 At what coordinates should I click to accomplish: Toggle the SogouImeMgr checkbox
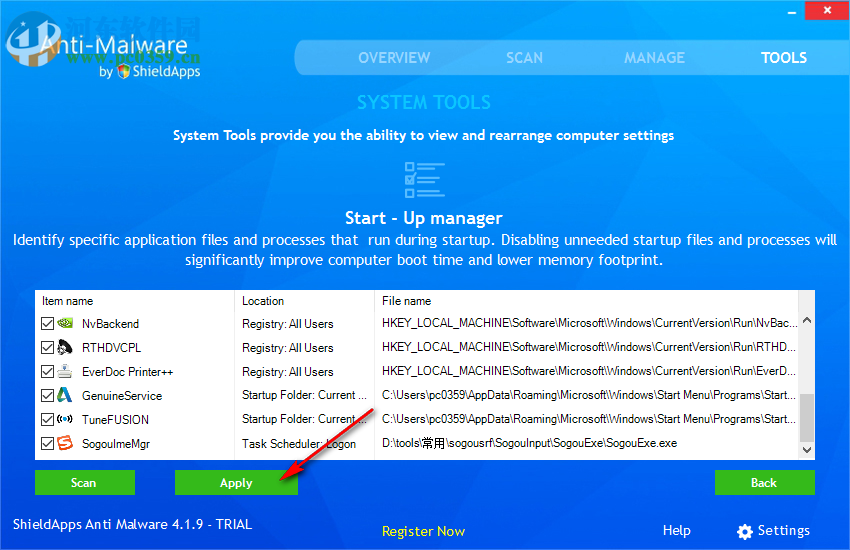point(47,443)
